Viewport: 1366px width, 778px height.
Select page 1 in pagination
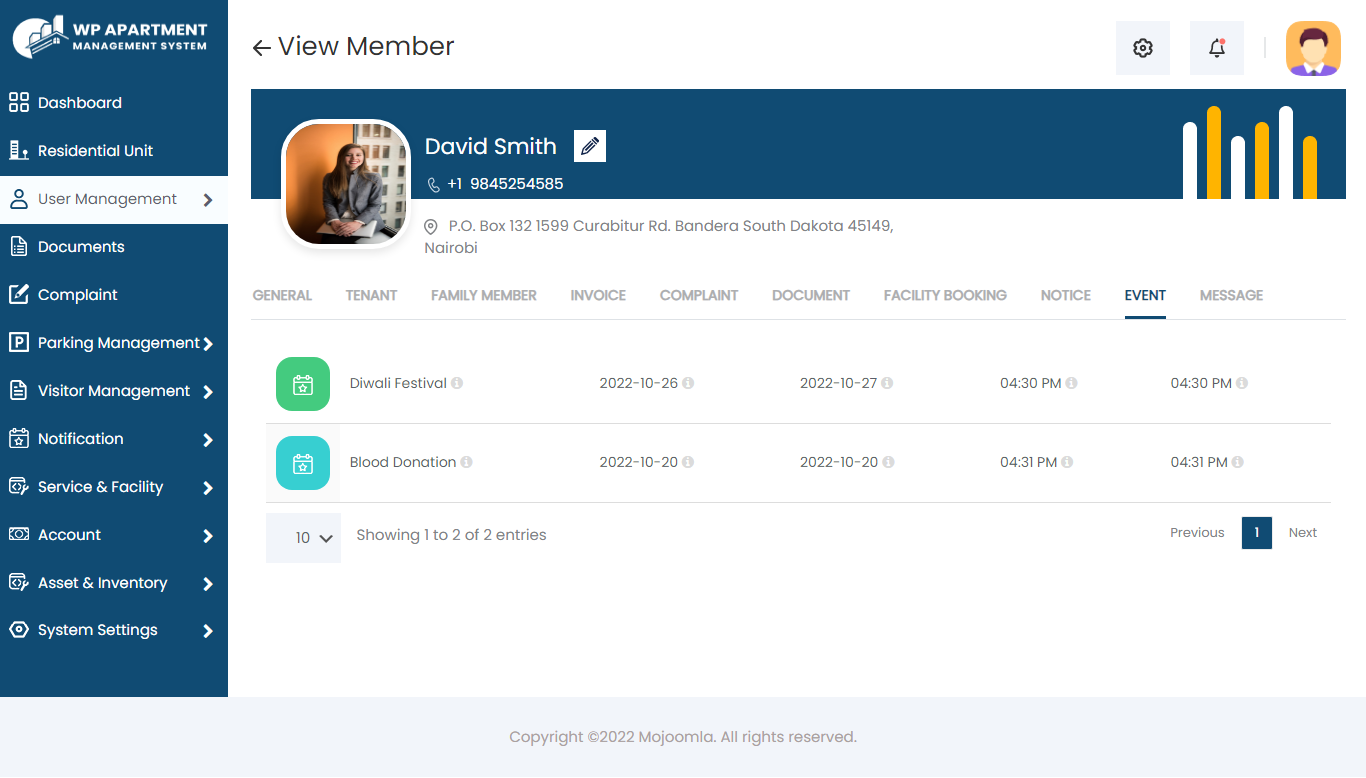(x=1257, y=533)
